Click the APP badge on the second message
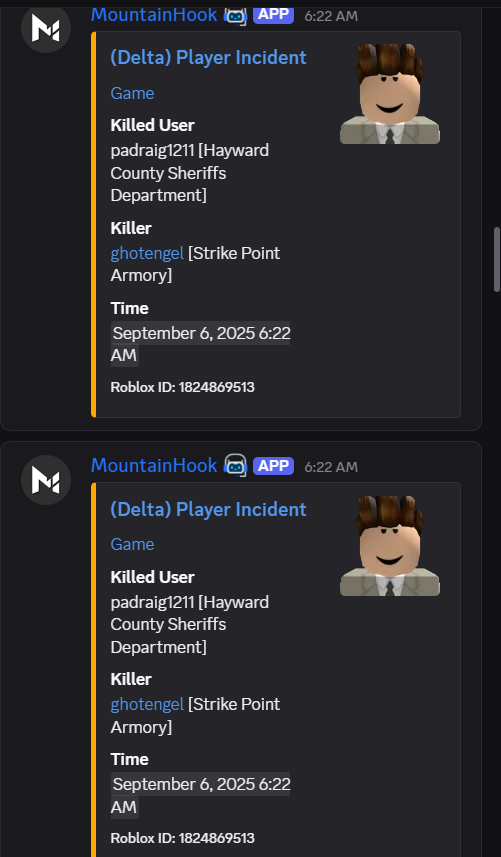The width and height of the screenshot is (501, 857). (273, 466)
